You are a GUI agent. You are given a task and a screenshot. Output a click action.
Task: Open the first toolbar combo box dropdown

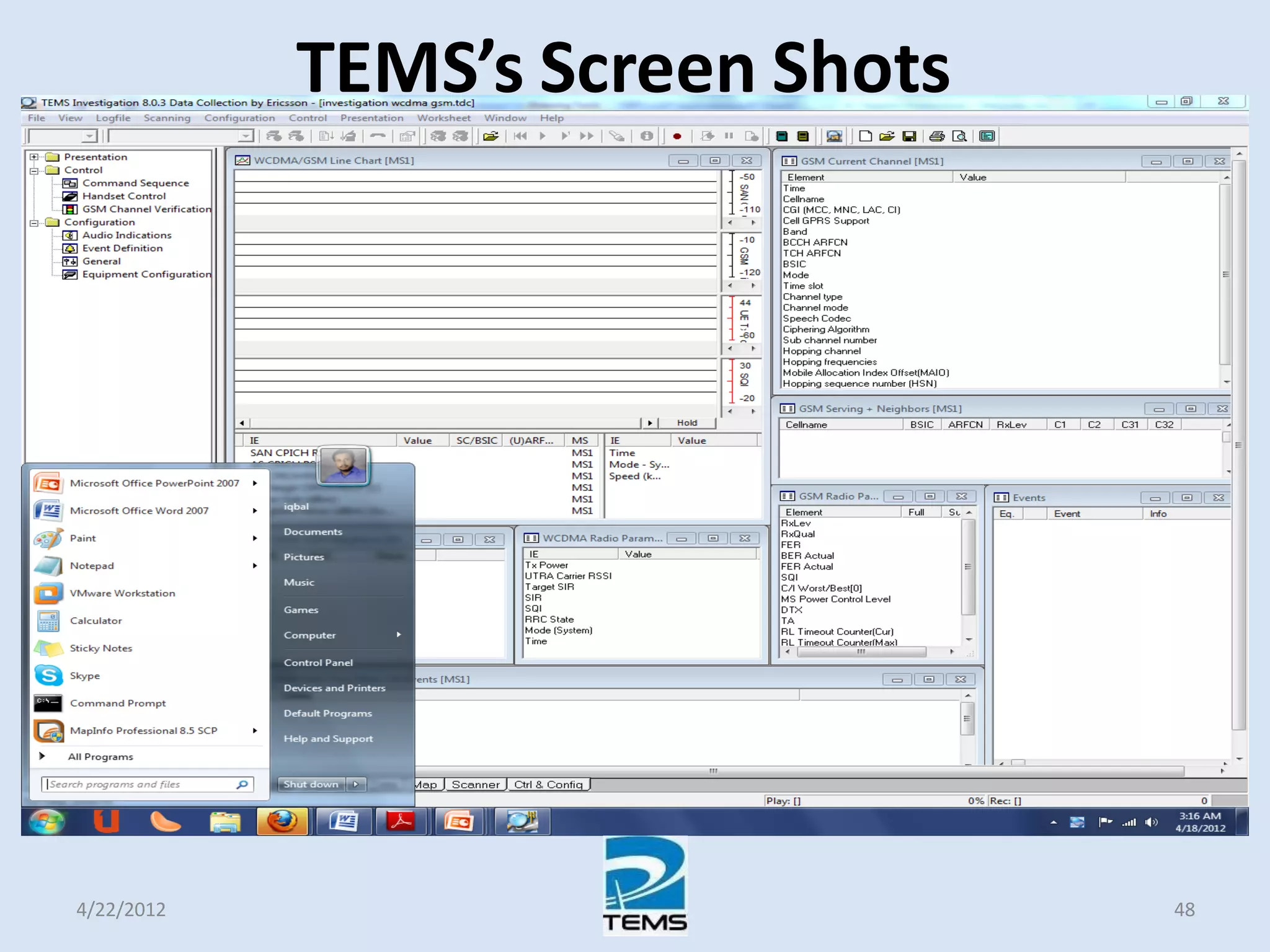90,136
